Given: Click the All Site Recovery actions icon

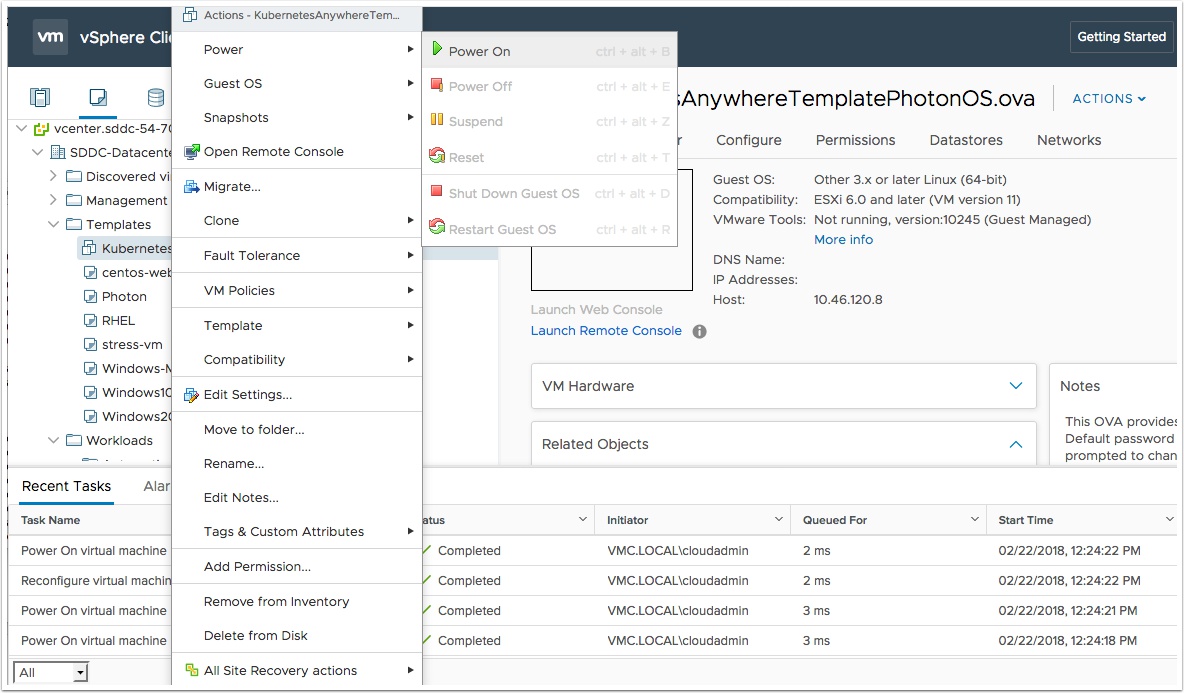Looking at the screenshot, I should 192,670.
